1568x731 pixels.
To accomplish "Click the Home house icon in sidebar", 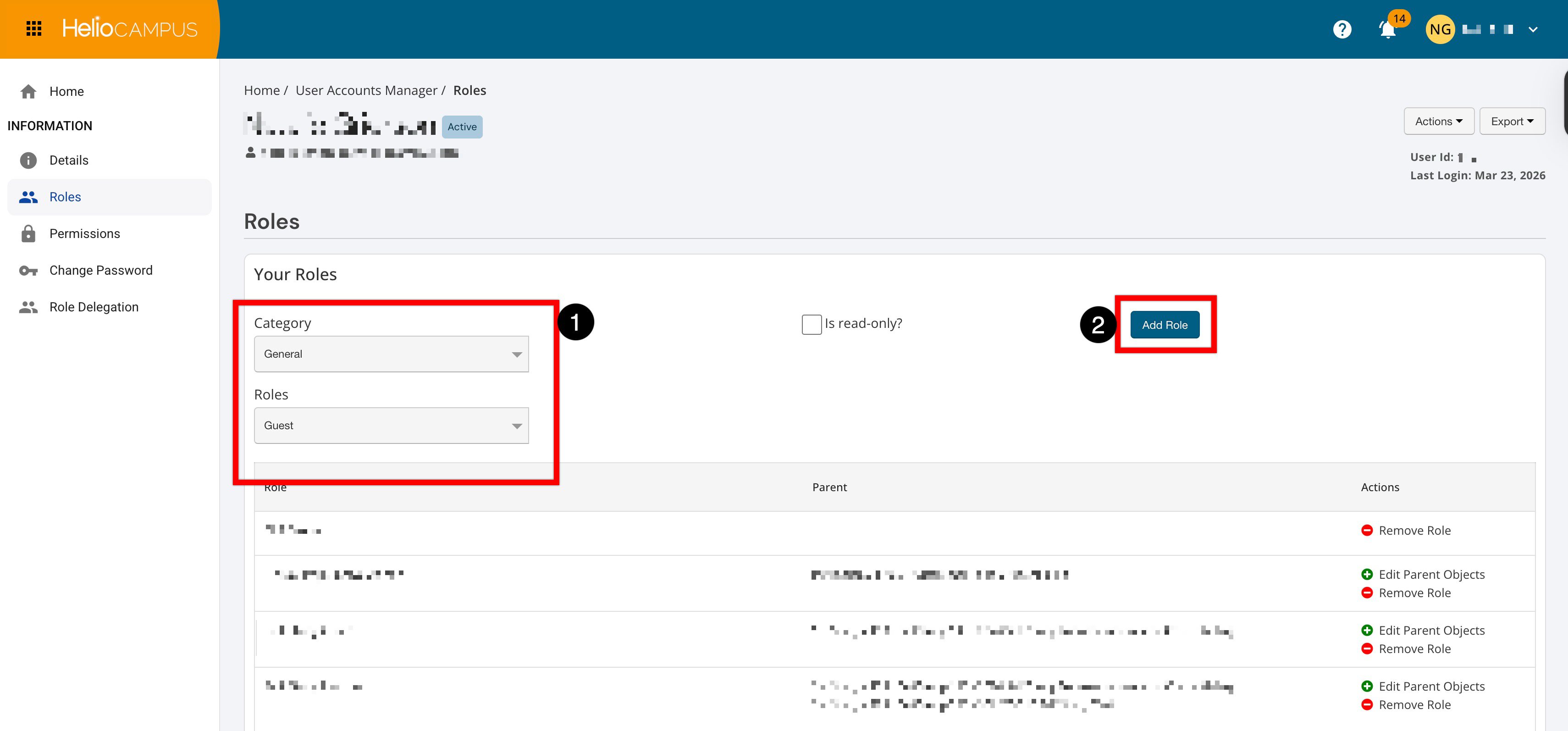I will click(x=28, y=91).
